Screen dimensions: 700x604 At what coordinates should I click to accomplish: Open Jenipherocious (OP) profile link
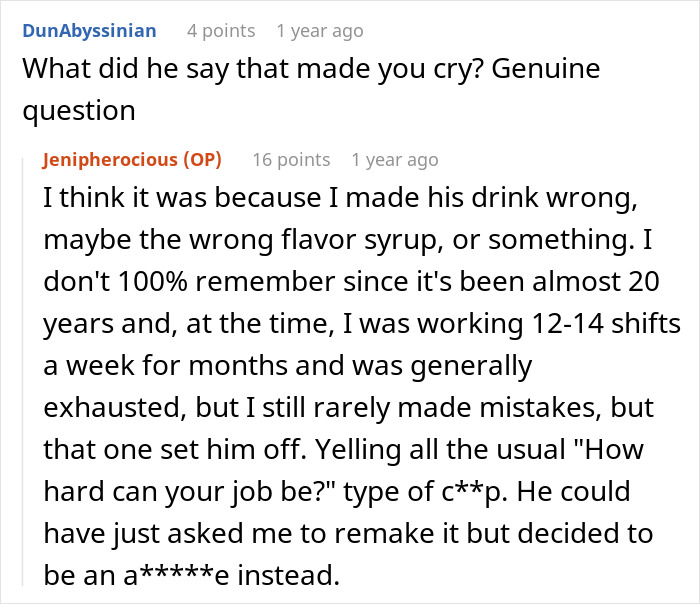tap(132, 160)
